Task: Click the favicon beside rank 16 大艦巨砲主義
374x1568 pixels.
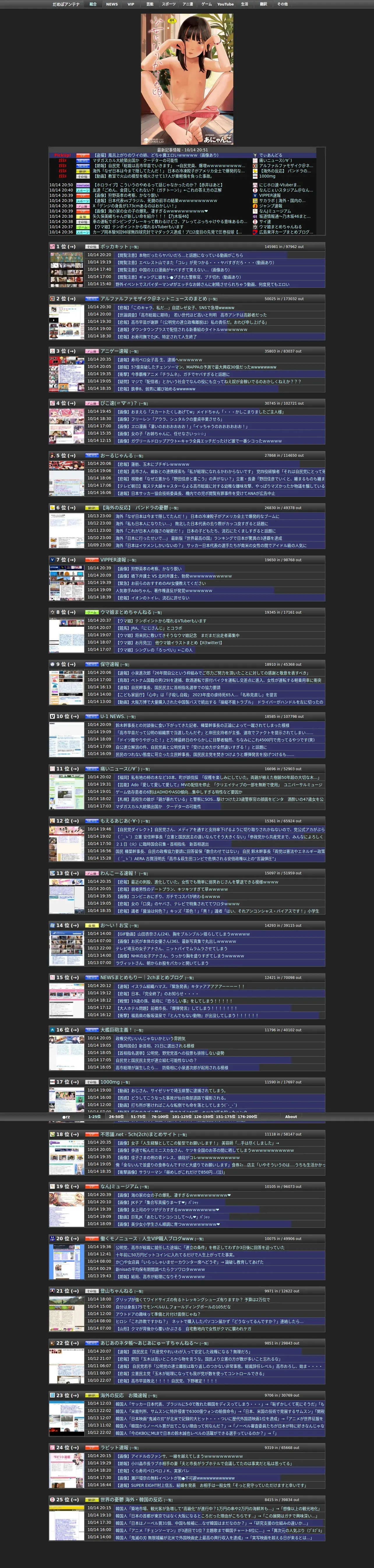Action: [52, 1030]
